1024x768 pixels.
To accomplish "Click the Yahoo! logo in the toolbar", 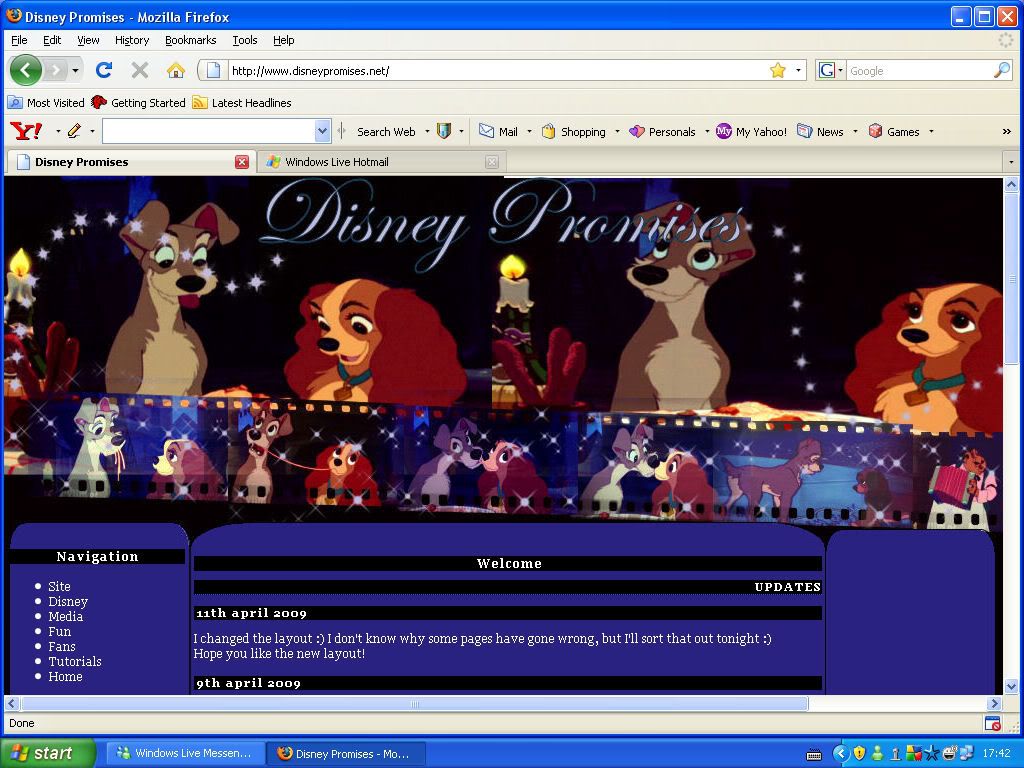I will tap(25, 131).
